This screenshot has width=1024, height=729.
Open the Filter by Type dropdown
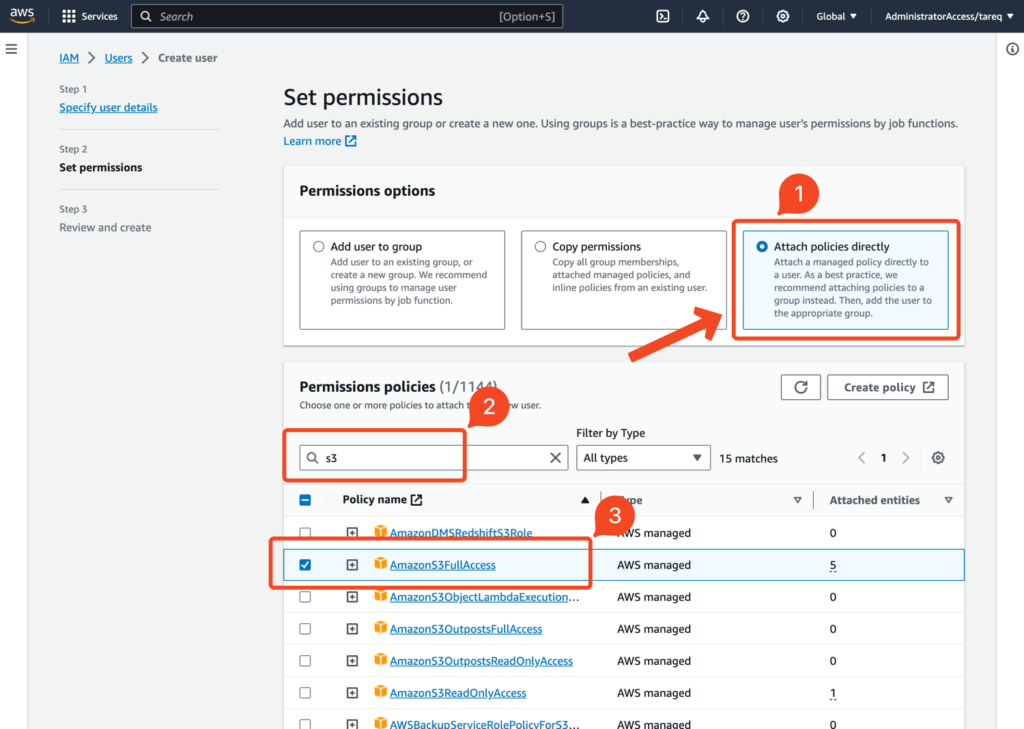643,458
